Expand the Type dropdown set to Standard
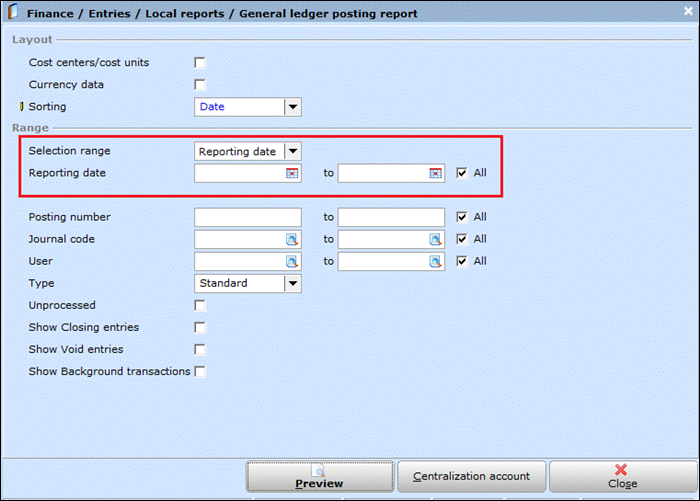The height and width of the screenshot is (501, 700). click(x=293, y=284)
